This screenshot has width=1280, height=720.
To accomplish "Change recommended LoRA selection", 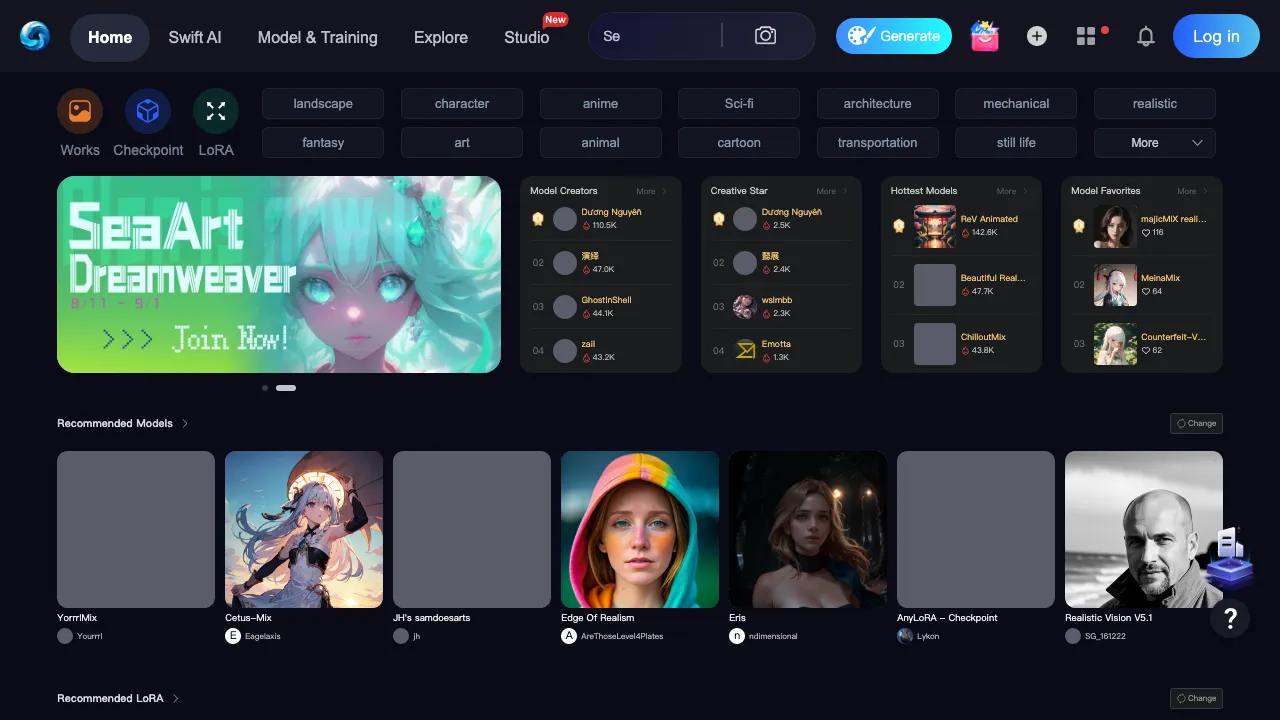I will point(1196,699).
